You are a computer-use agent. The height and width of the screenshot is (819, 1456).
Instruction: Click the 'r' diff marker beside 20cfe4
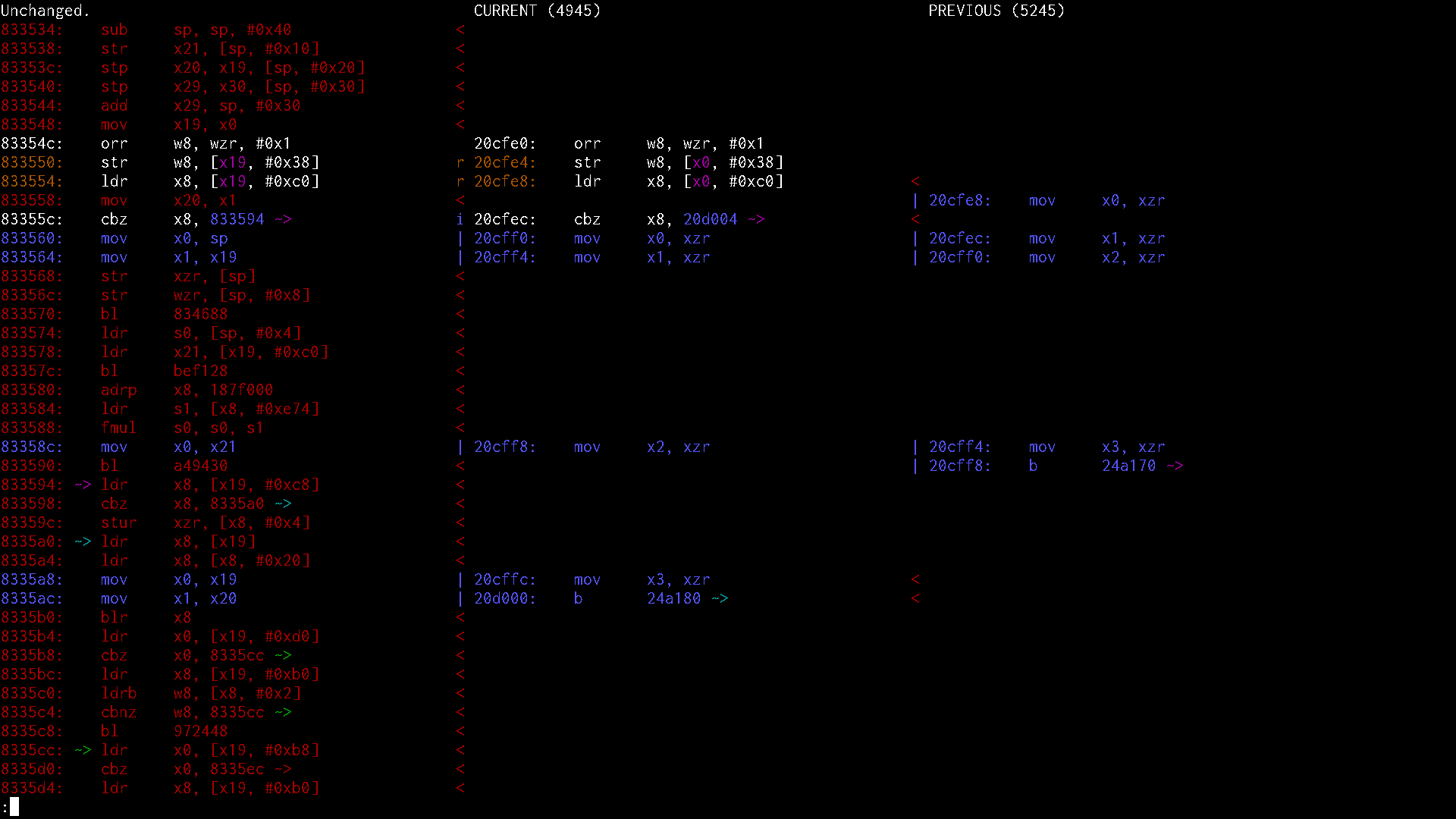pos(460,162)
